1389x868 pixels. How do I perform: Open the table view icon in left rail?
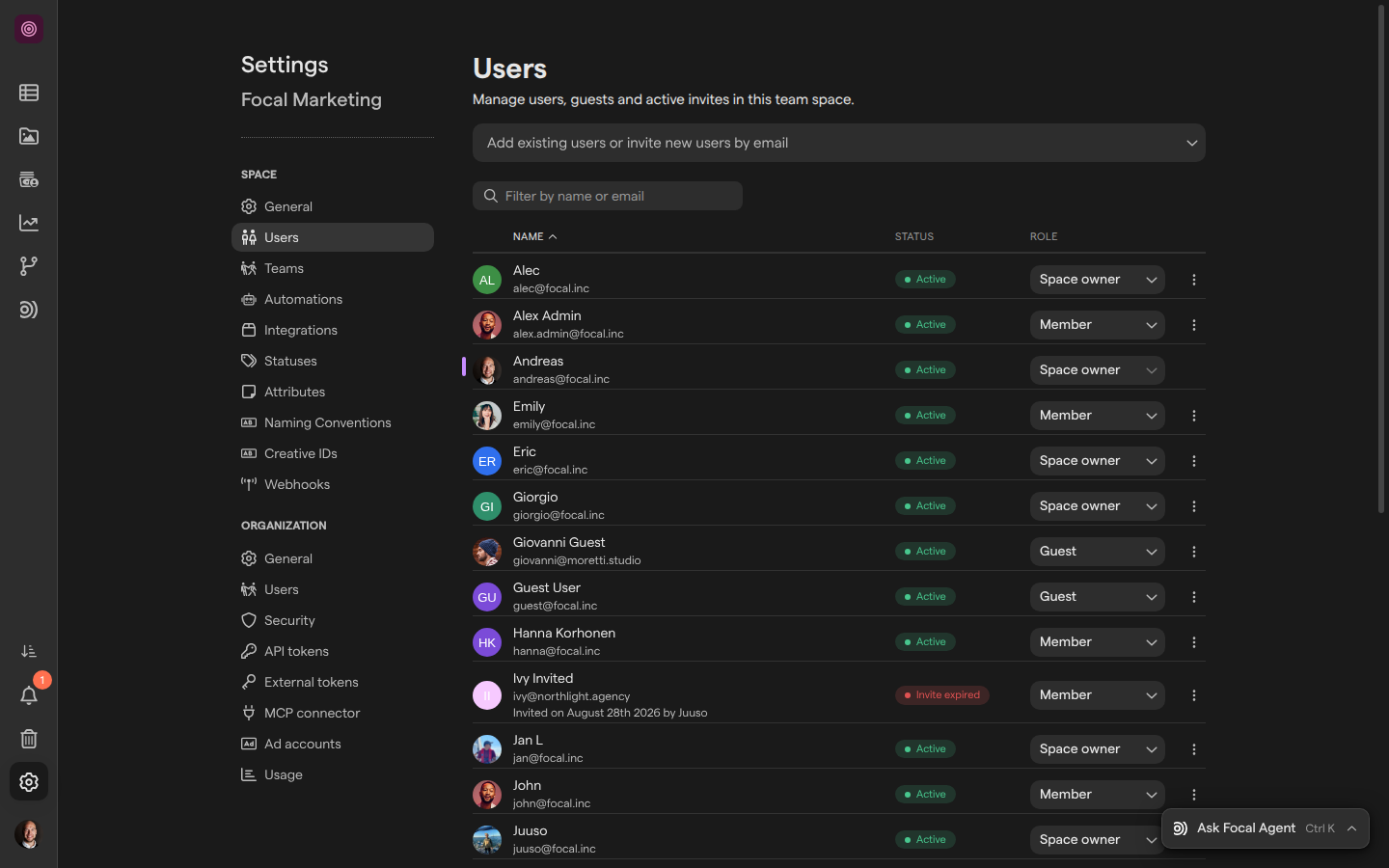click(29, 93)
